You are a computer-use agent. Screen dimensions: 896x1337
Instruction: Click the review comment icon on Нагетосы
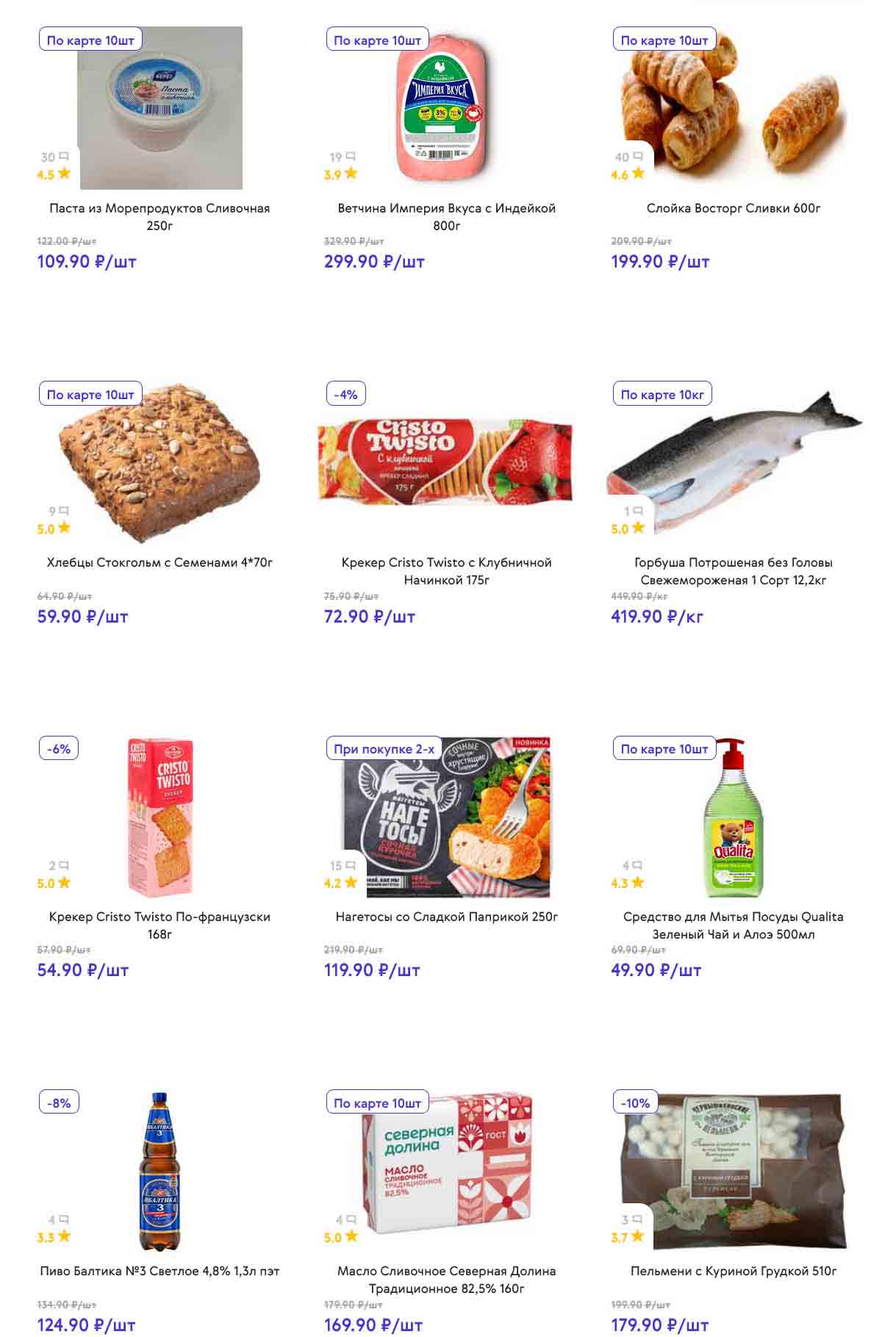[351, 865]
